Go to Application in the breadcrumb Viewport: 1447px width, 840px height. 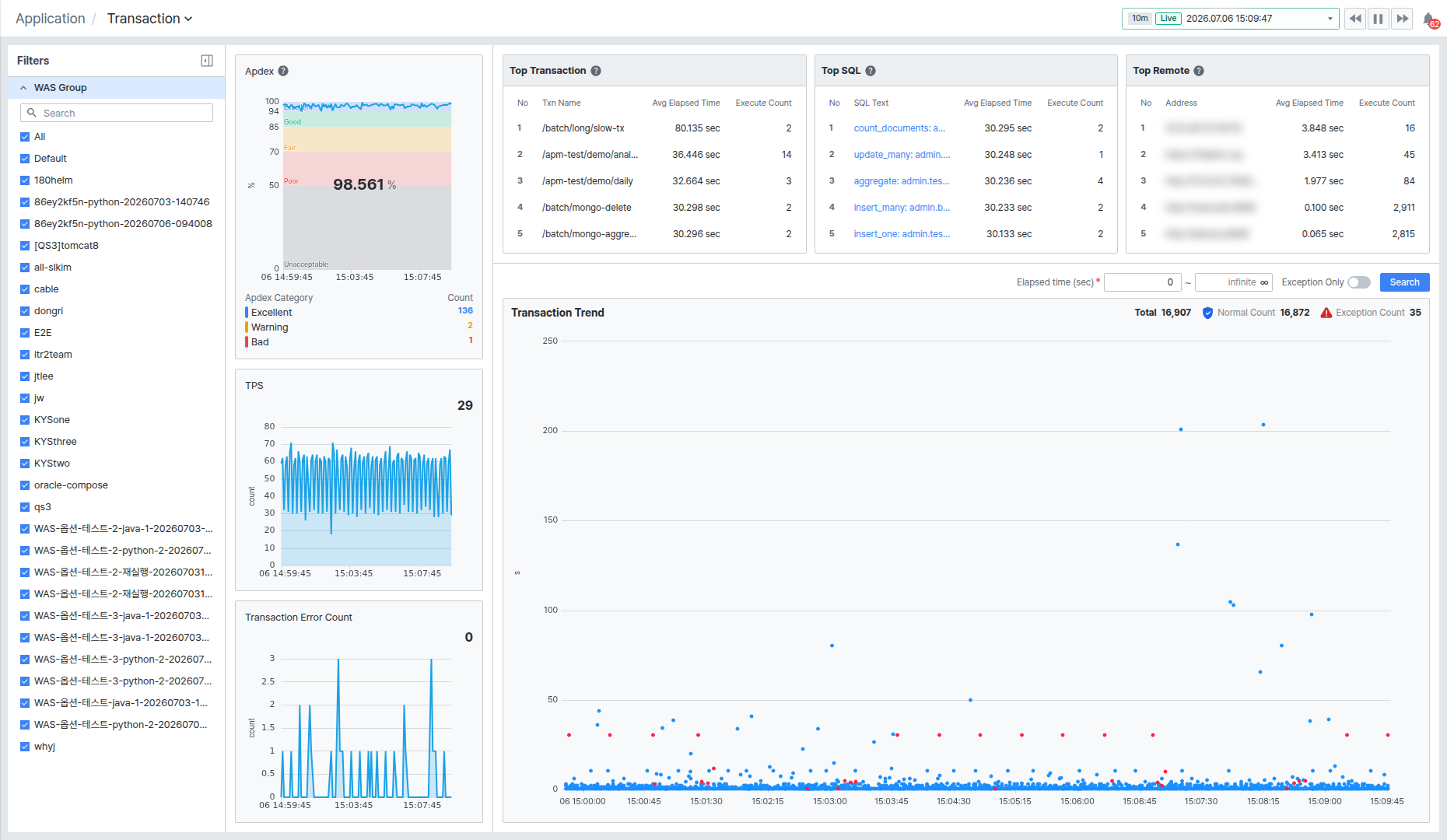(x=50, y=19)
